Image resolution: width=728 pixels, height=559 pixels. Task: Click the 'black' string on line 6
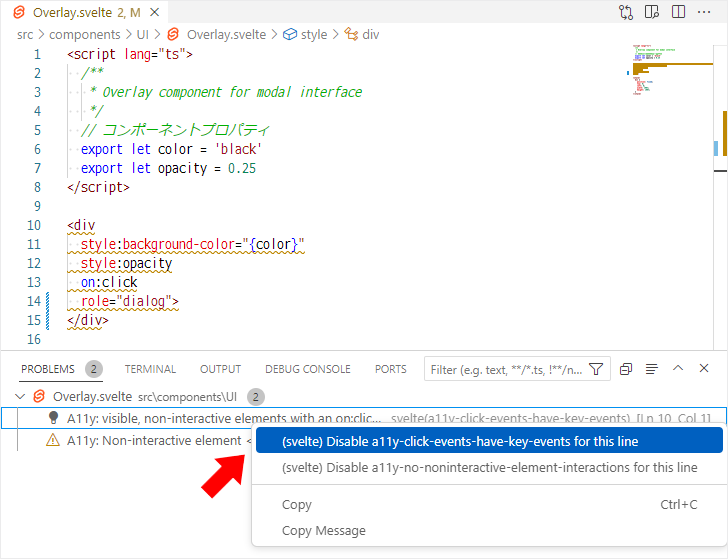[238, 149]
